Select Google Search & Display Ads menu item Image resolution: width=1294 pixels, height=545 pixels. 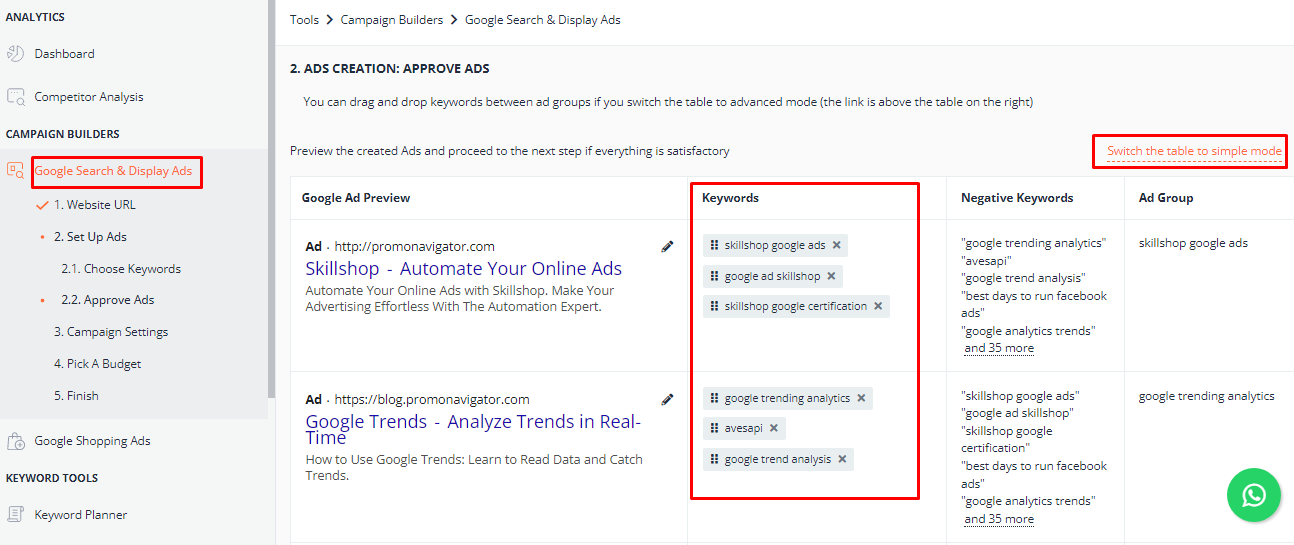[x=113, y=171]
